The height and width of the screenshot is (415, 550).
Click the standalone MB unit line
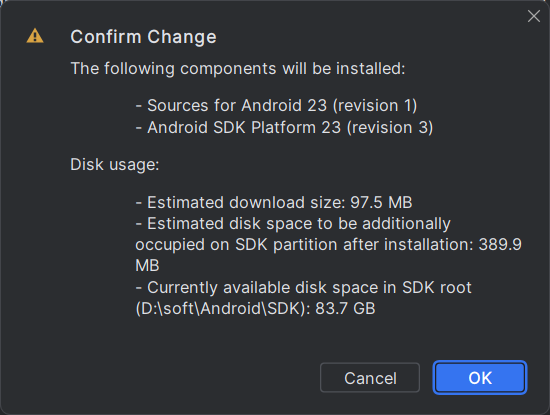tap(147, 266)
